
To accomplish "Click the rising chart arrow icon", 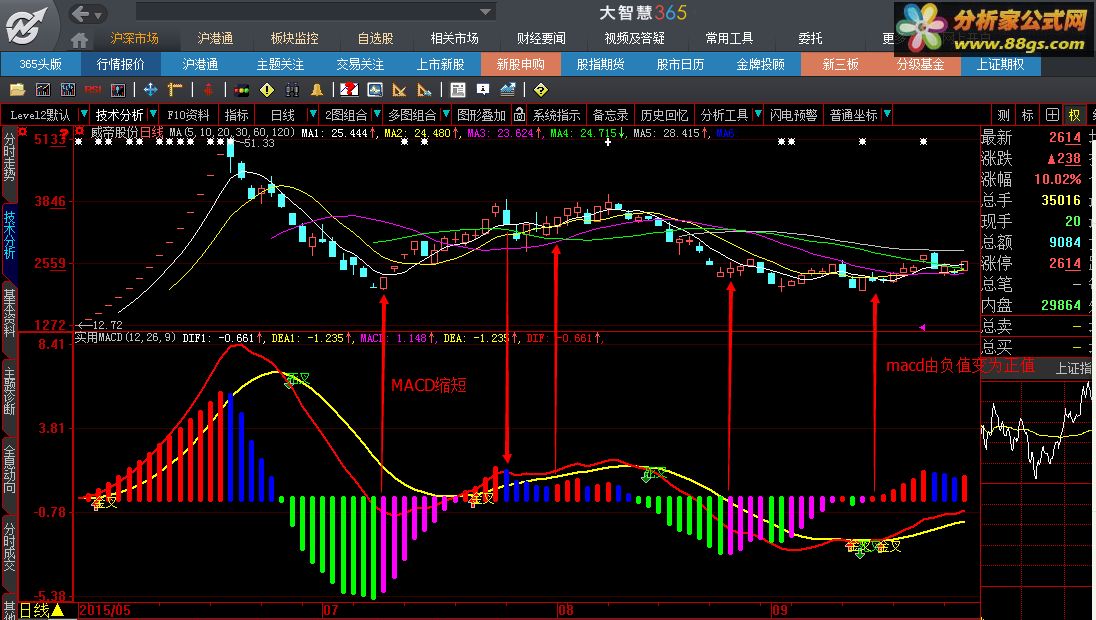I will tap(508, 89).
